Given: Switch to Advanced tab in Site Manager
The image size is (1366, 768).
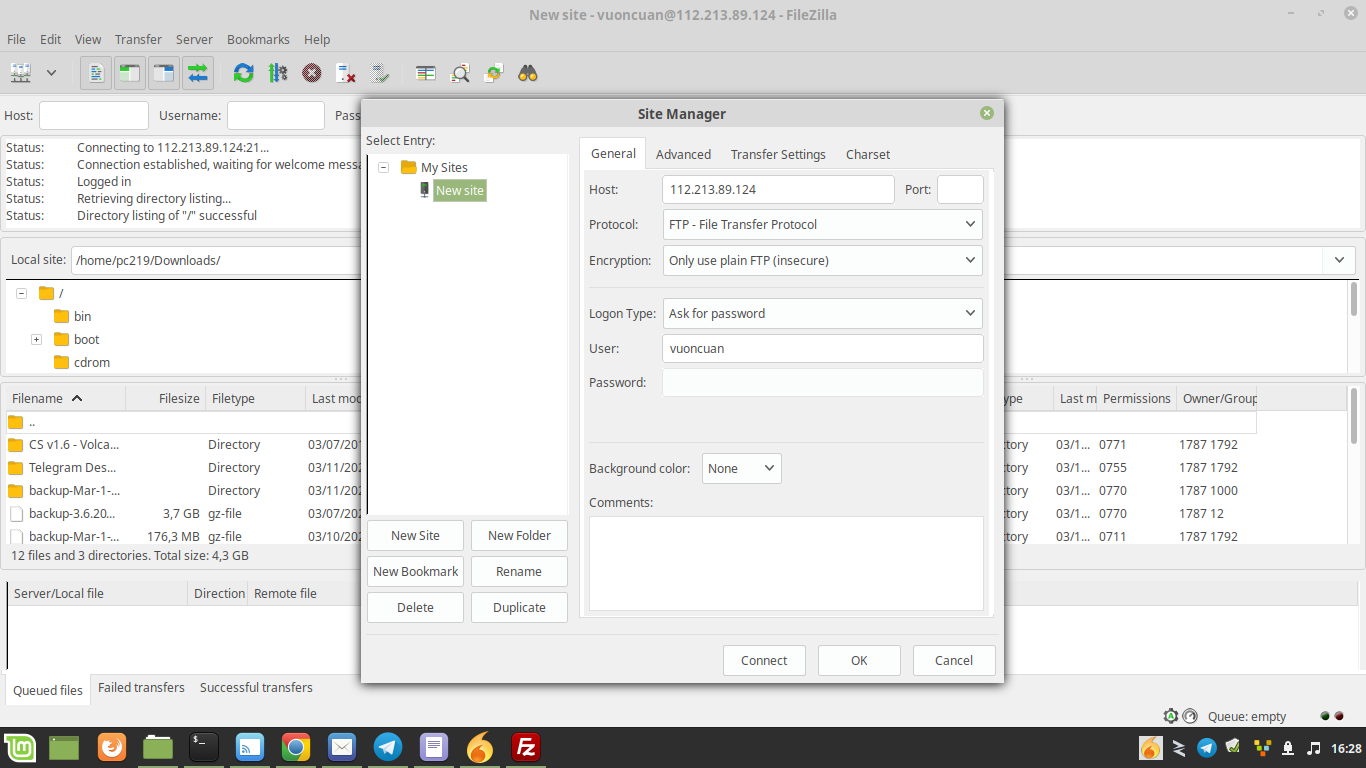Looking at the screenshot, I should [683, 154].
